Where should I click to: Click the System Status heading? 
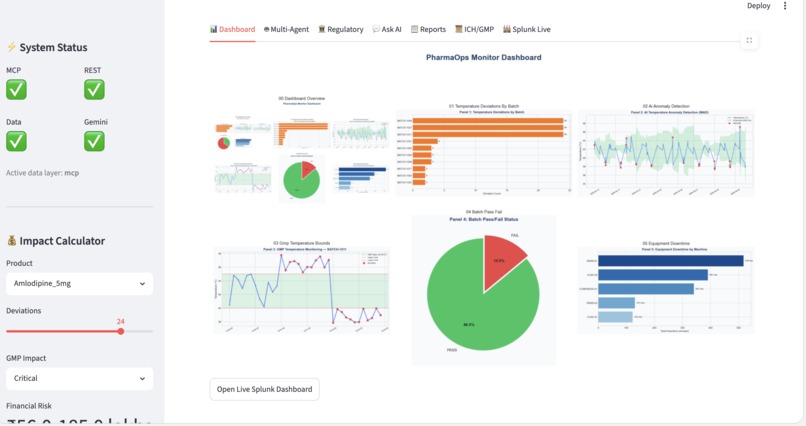click(x=53, y=47)
